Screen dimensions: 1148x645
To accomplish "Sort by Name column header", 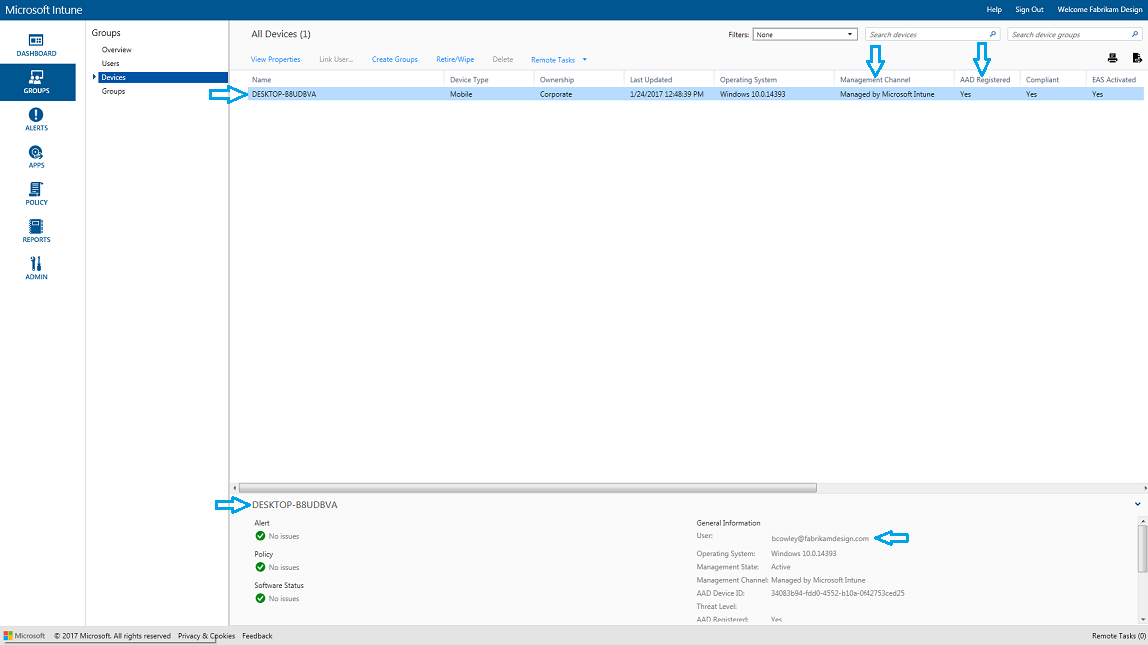I will tap(261, 80).
